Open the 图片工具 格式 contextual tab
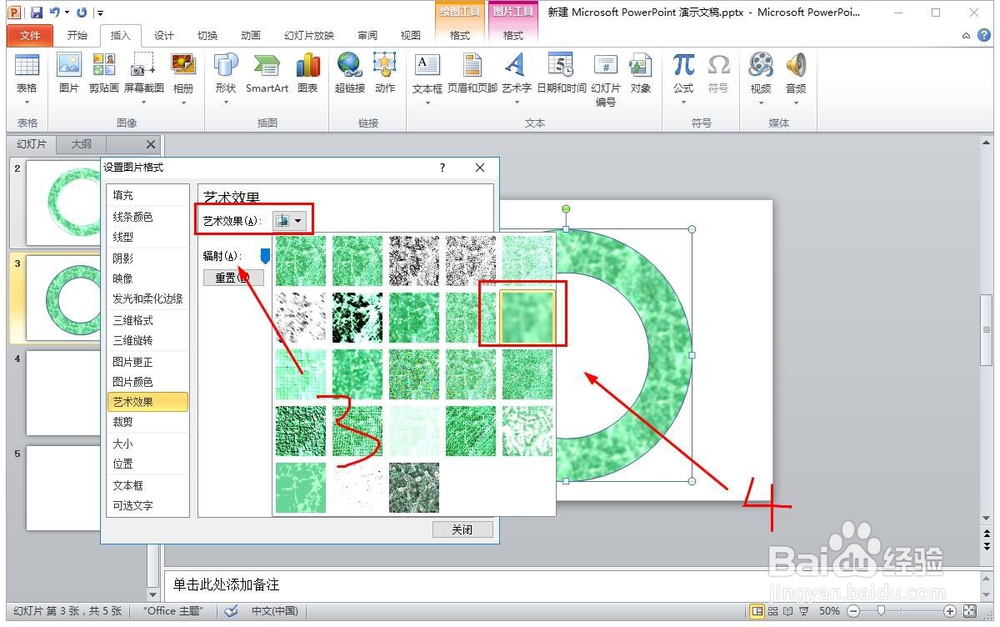The width and height of the screenshot is (1000, 627). point(512,34)
